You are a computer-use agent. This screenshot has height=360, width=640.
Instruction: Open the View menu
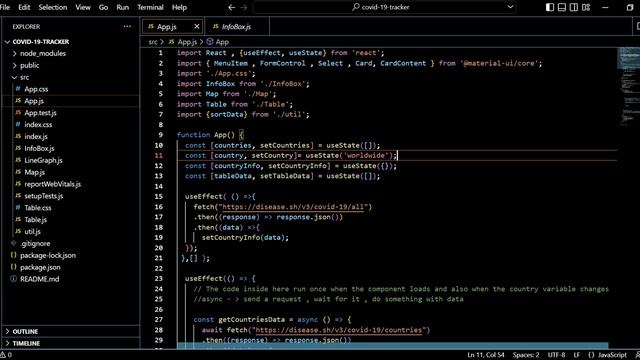(83, 7)
